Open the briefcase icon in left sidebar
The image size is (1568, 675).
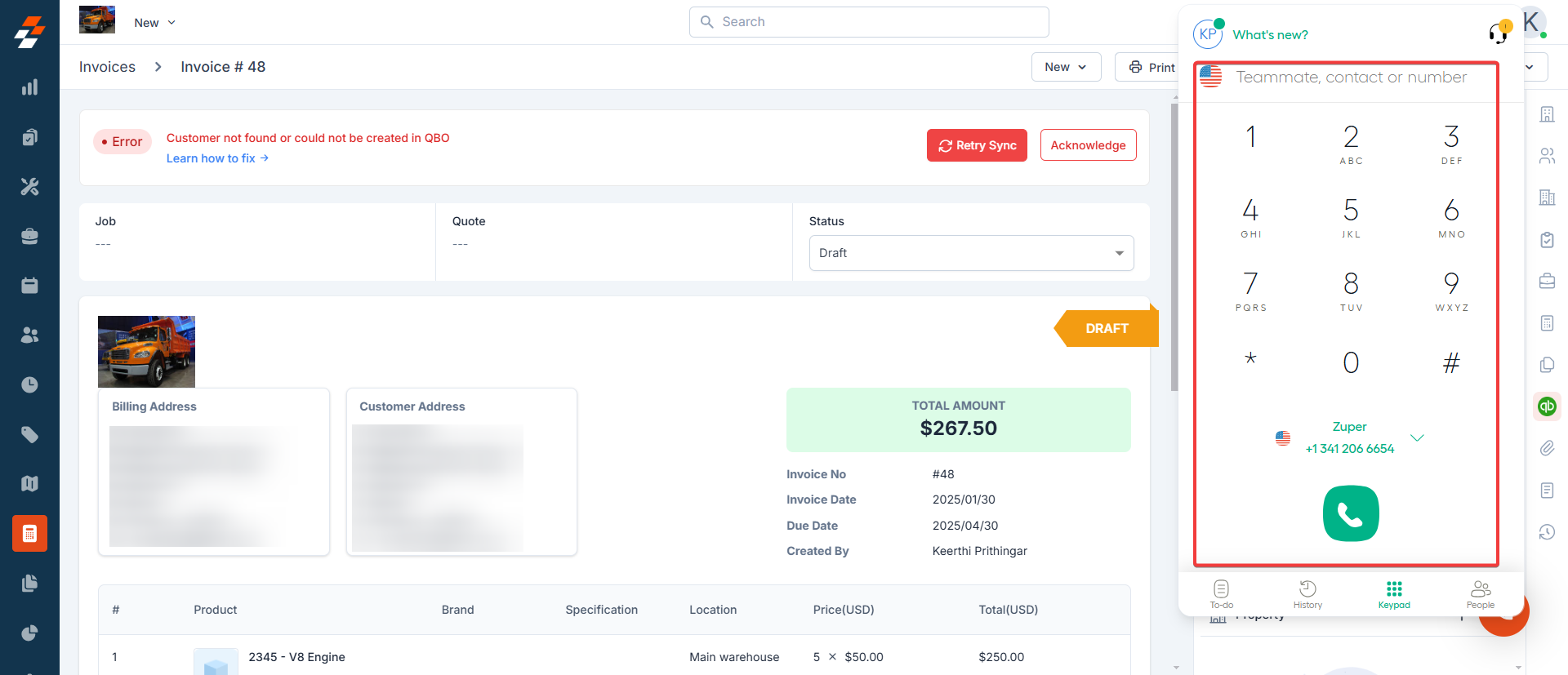(29, 237)
